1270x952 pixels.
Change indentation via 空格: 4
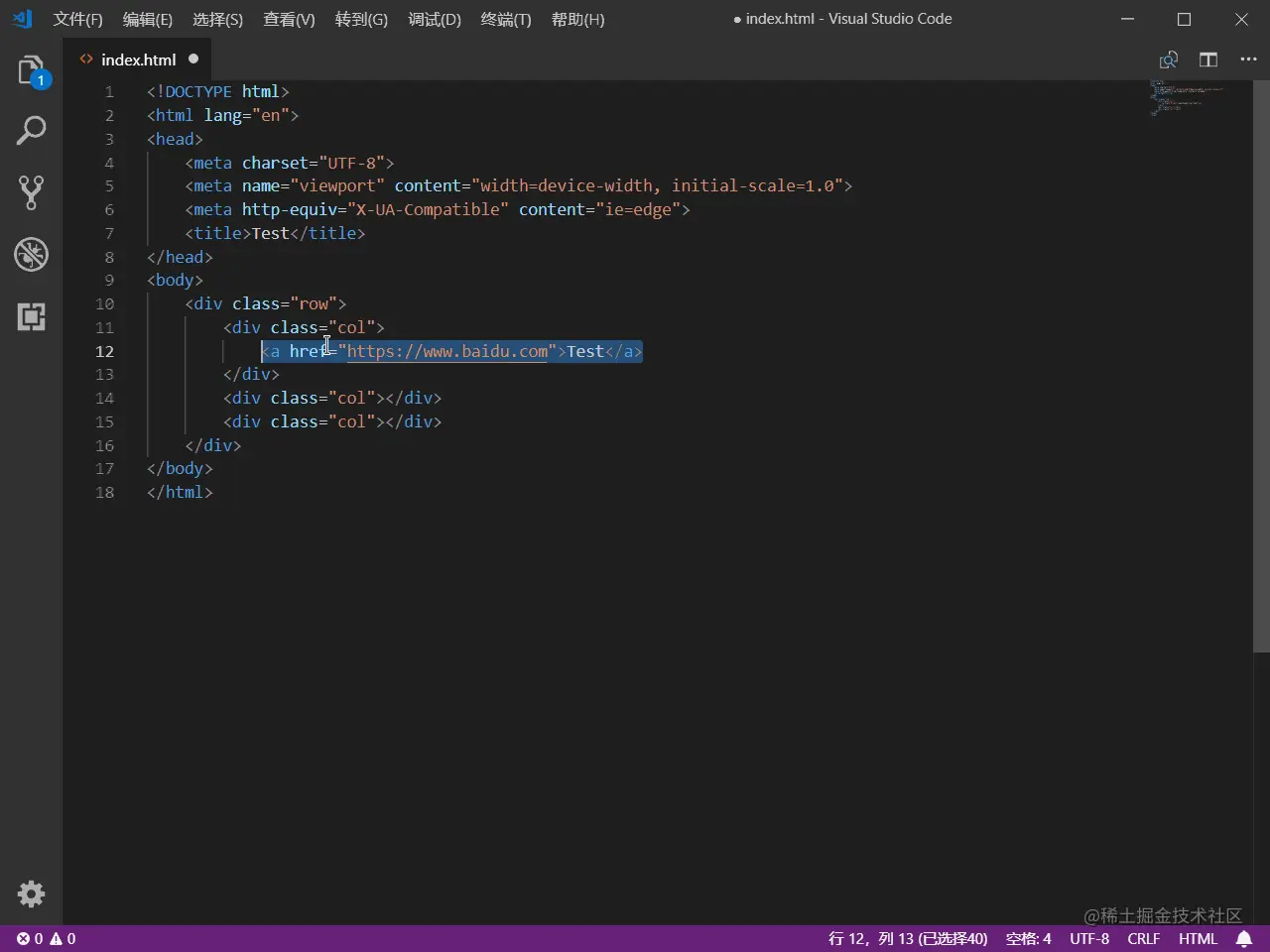pyautogui.click(x=1028, y=938)
